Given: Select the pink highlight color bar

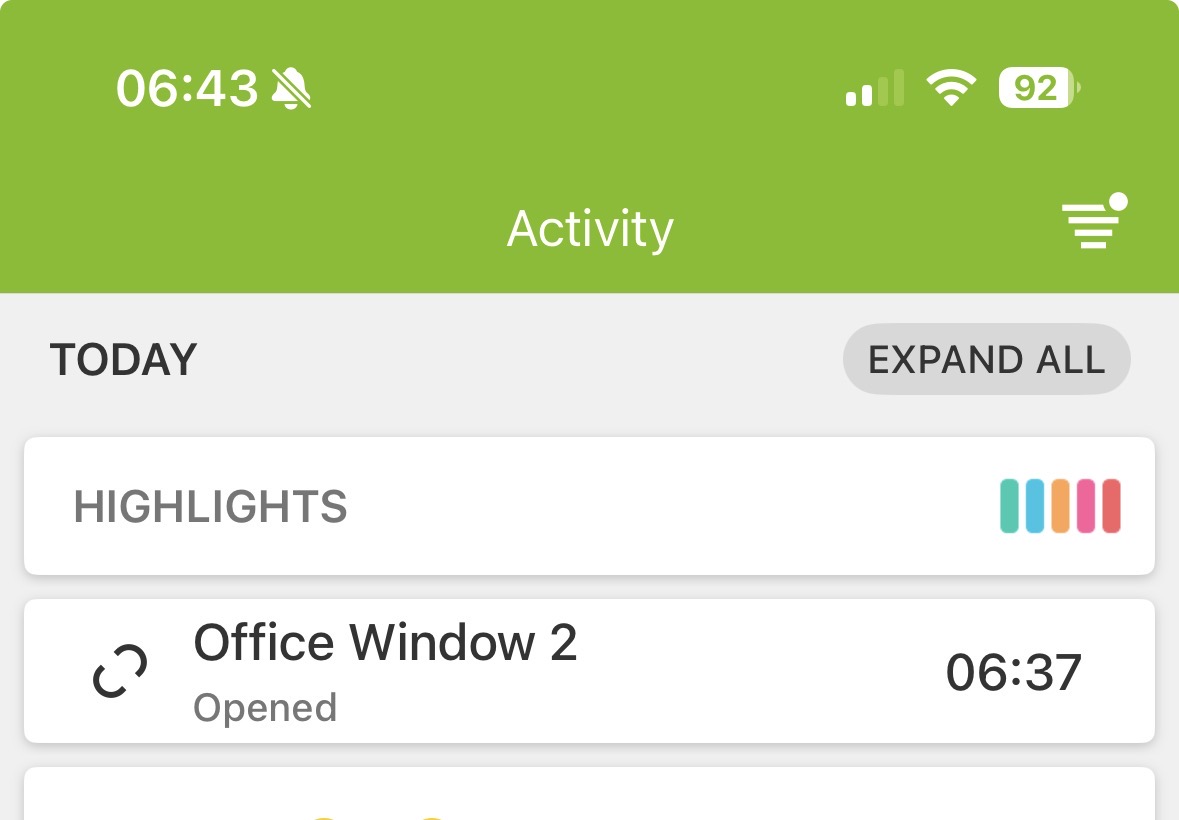Looking at the screenshot, I should (x=1086, y=506).
